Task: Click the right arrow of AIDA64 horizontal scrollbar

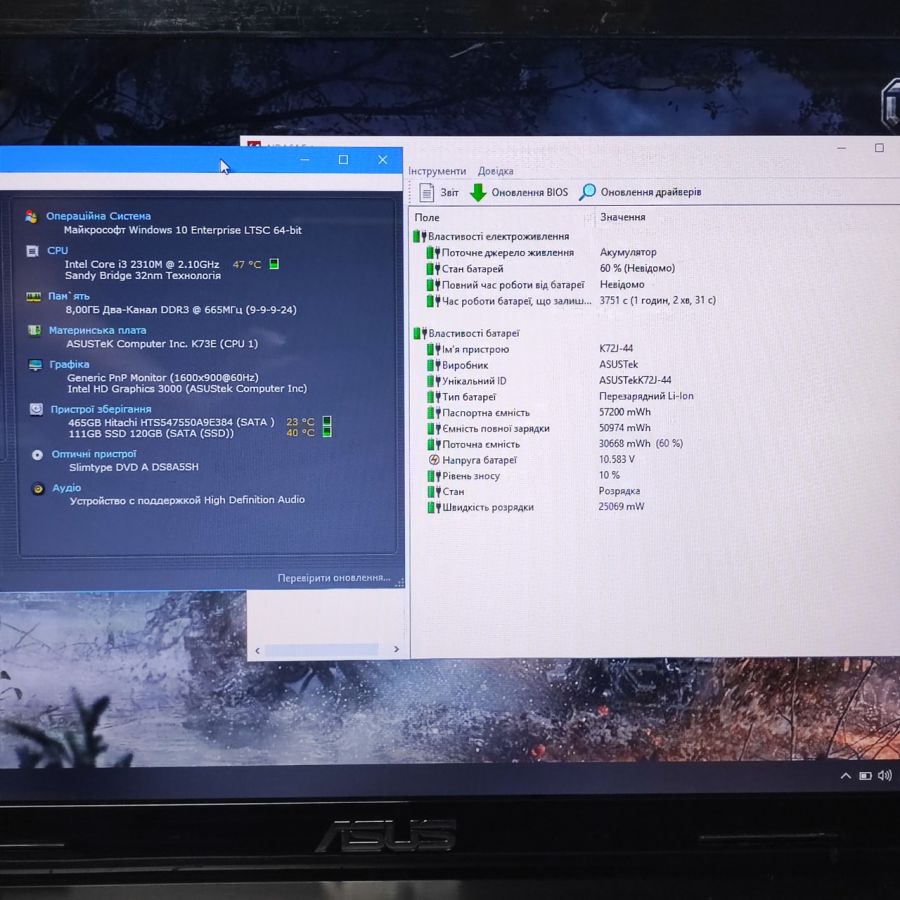Action: pyautogui.click(x=396, y=649)
